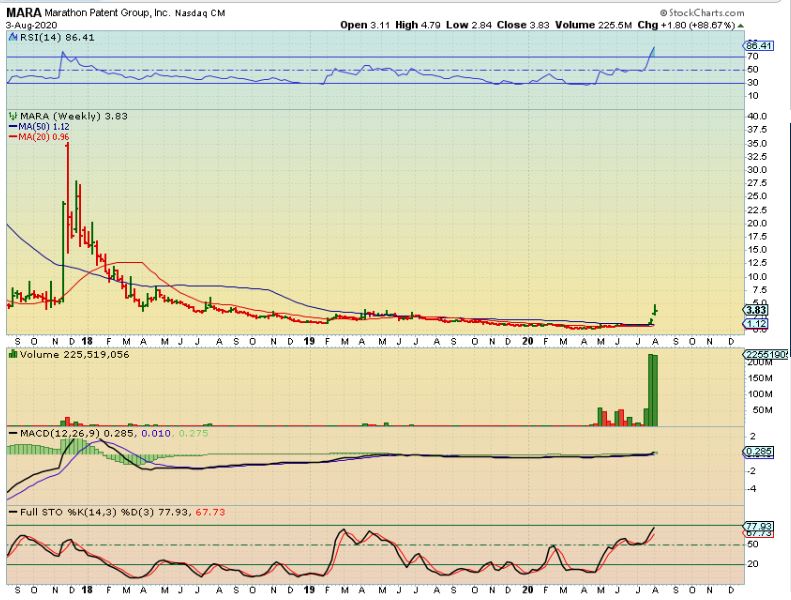Viewport: 791px width, 600px height.
Task: Click the volume value tag on right axis
Action: click(x=765, y=355)
